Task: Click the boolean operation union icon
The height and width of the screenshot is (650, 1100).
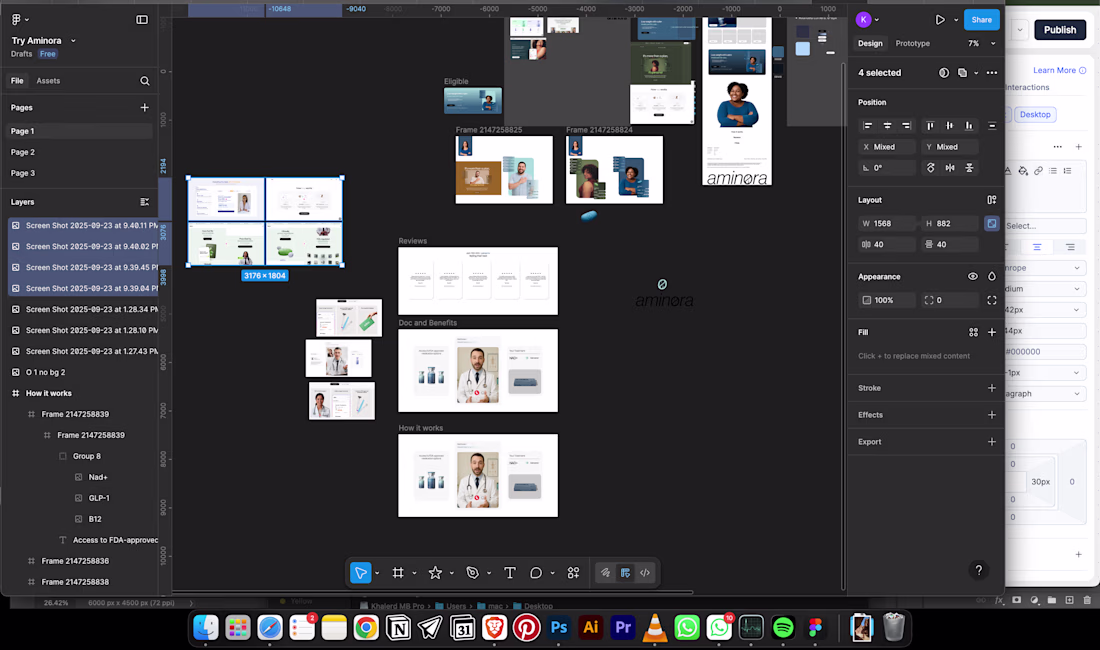Action: coord(962,73)
